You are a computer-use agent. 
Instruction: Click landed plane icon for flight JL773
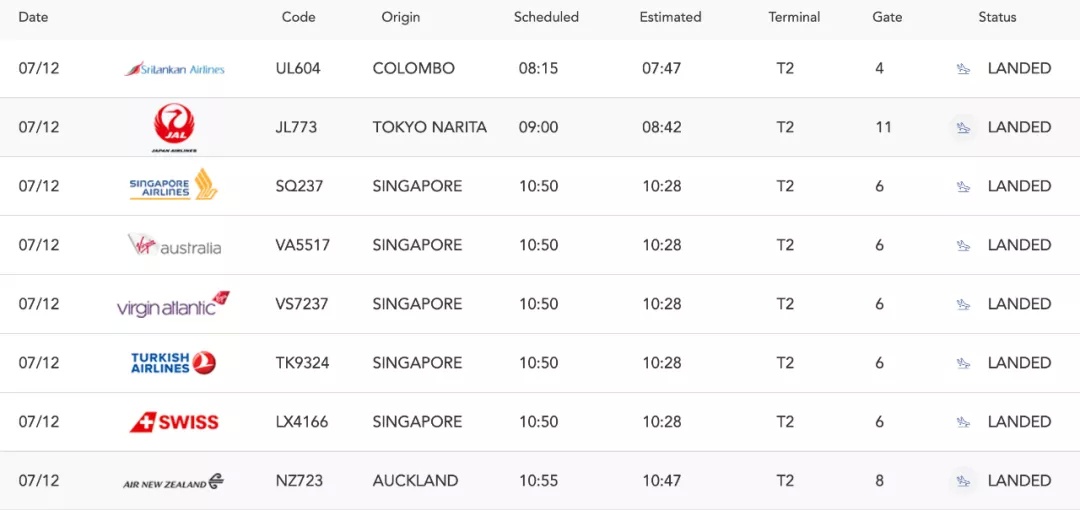(x=964, y=128)
